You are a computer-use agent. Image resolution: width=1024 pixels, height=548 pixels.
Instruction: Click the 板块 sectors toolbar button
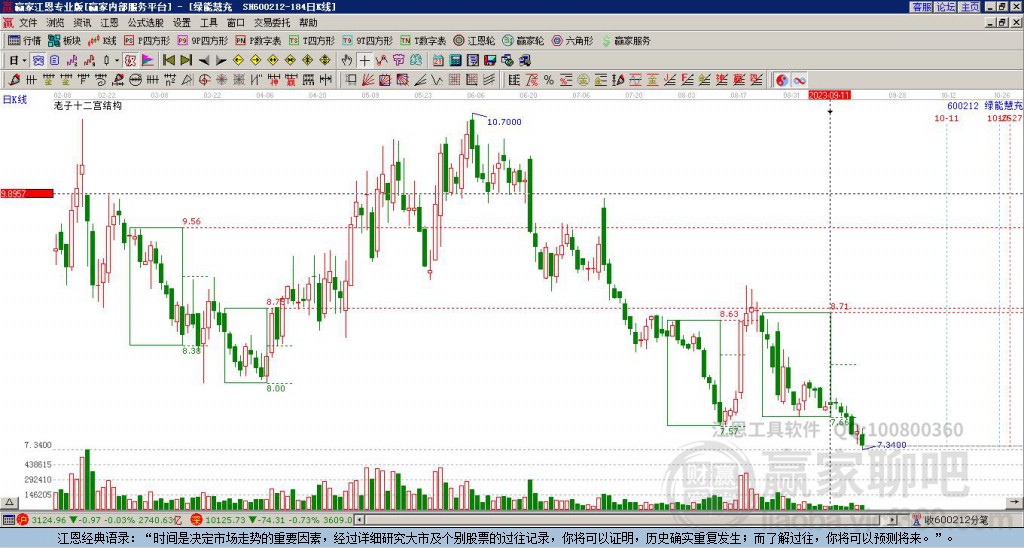[x=64, y=40]
